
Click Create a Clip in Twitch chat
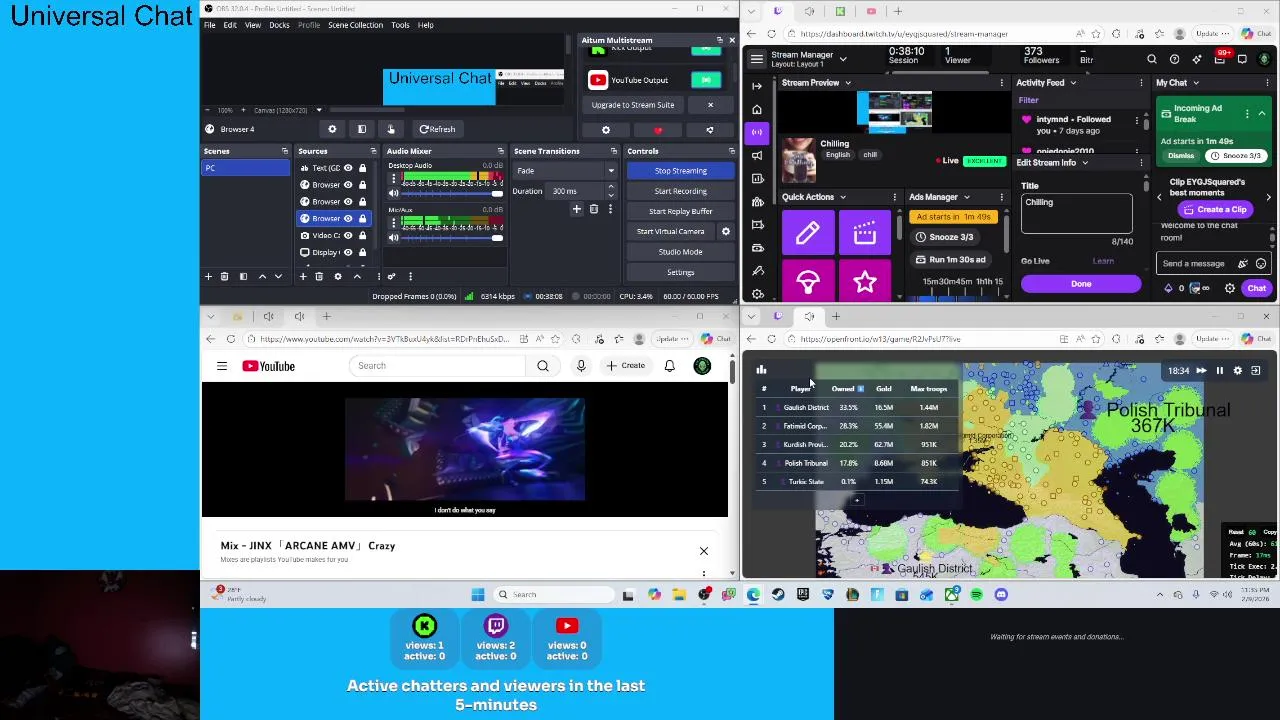coord(1214,209)
